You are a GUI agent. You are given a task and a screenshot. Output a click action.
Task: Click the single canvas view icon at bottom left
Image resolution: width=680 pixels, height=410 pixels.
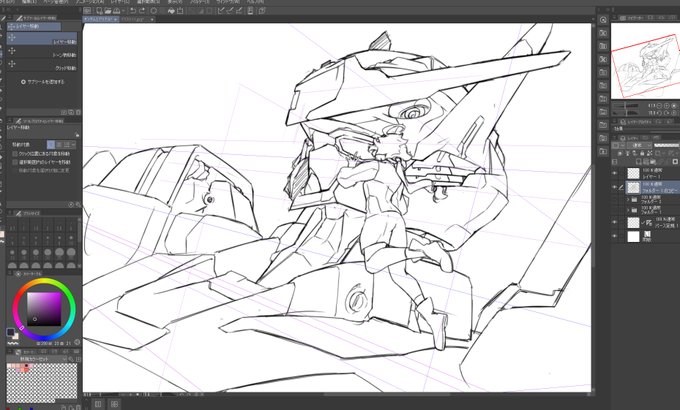tap(98, 404)
